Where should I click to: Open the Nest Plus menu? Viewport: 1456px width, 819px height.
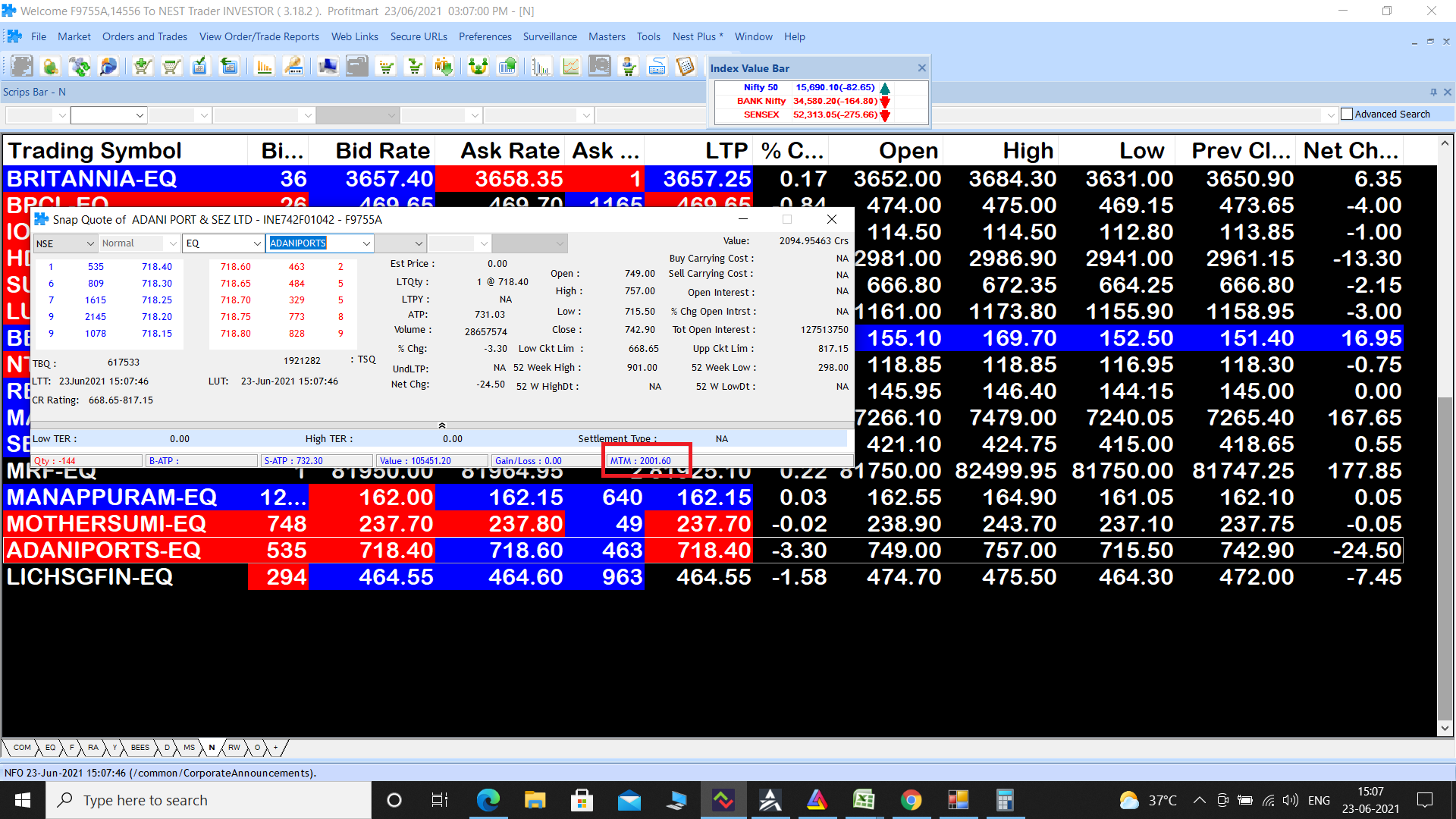(698, 36)
